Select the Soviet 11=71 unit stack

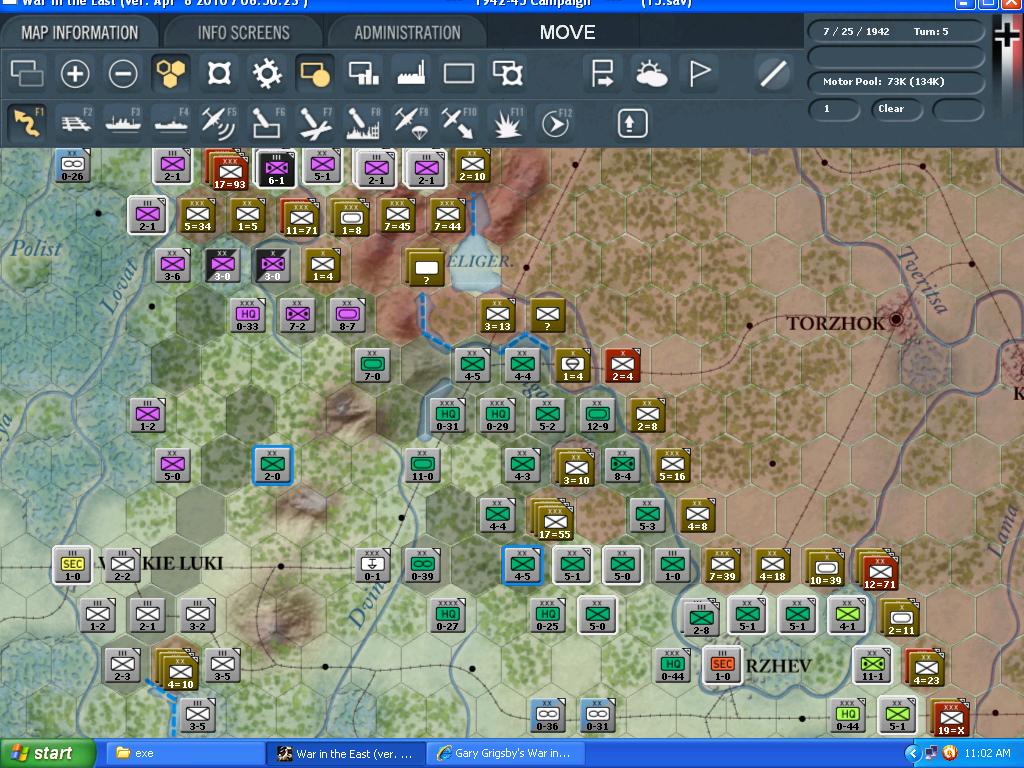click(300, 218)
